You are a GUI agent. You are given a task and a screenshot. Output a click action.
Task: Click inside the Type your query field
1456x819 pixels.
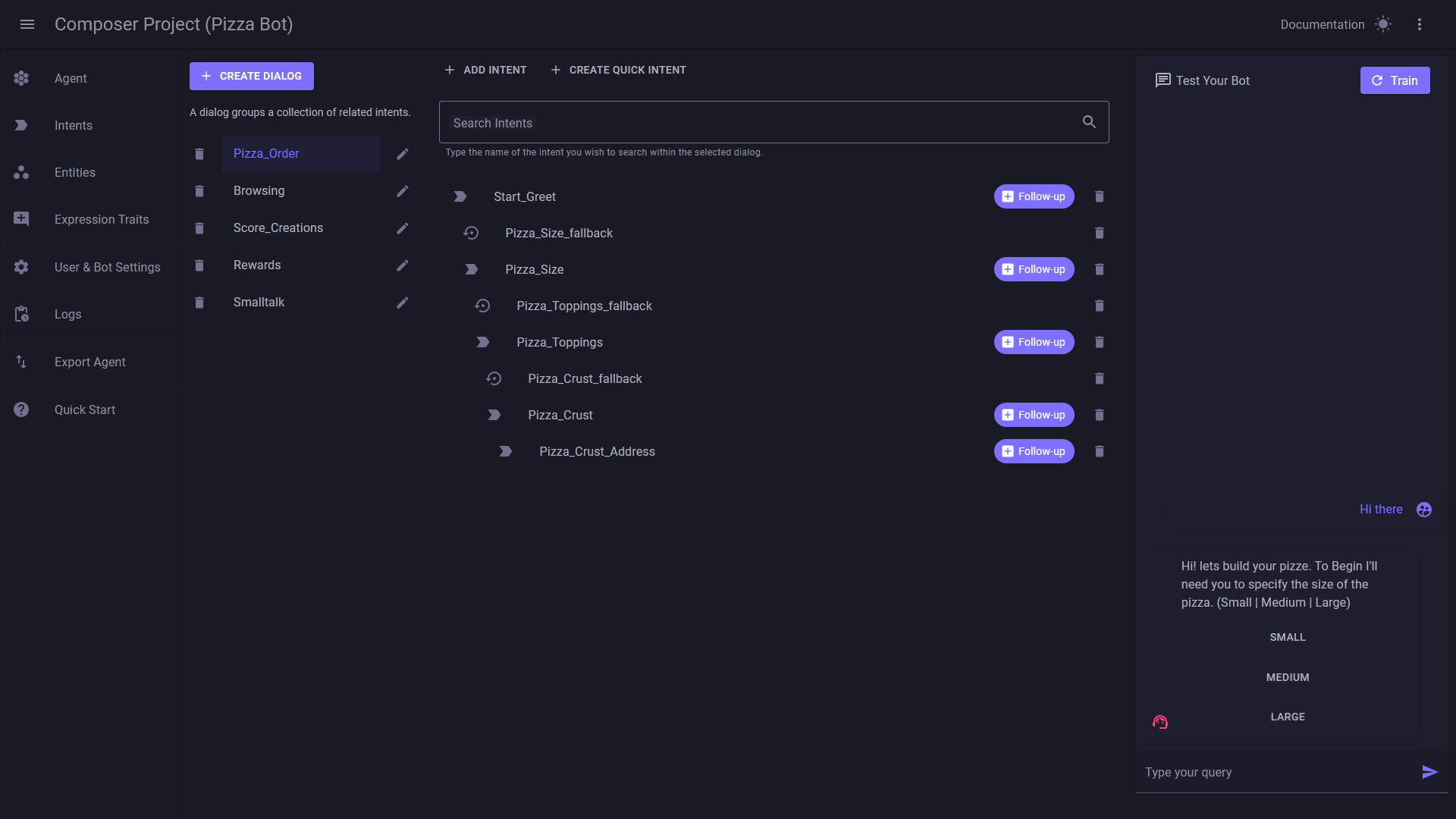[1251, 772]
